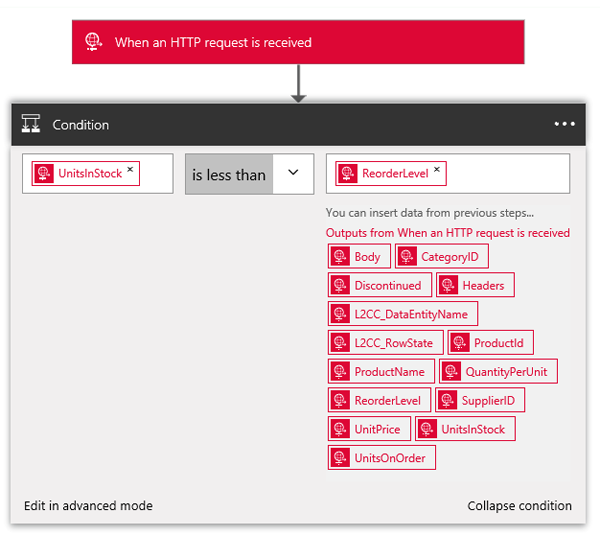Add the CategoryID token
The width and height of the screenshot is (600, 536).
[441, 257]
